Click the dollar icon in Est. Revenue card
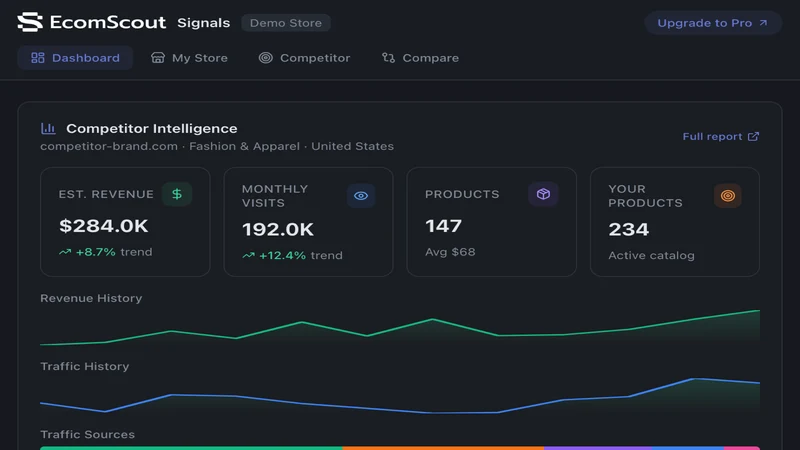The image size is (800, 450). point(177,194)
